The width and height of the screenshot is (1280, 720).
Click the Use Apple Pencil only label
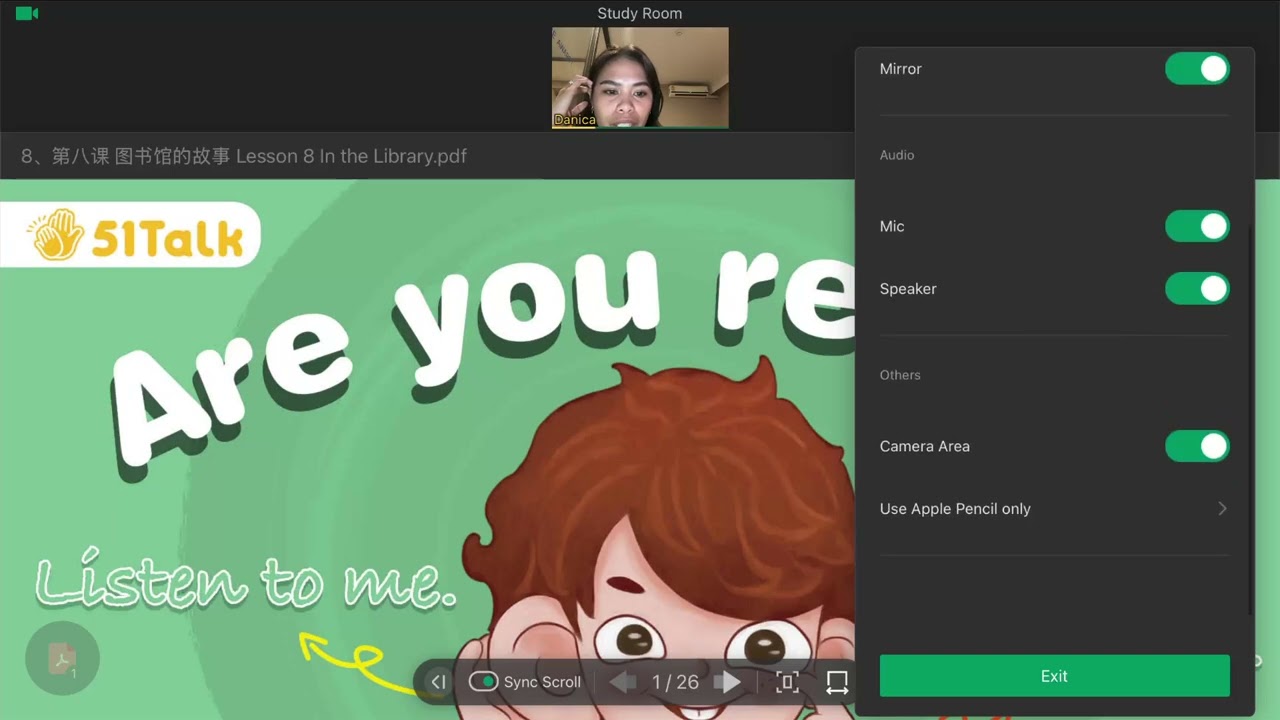coord(955,509)
